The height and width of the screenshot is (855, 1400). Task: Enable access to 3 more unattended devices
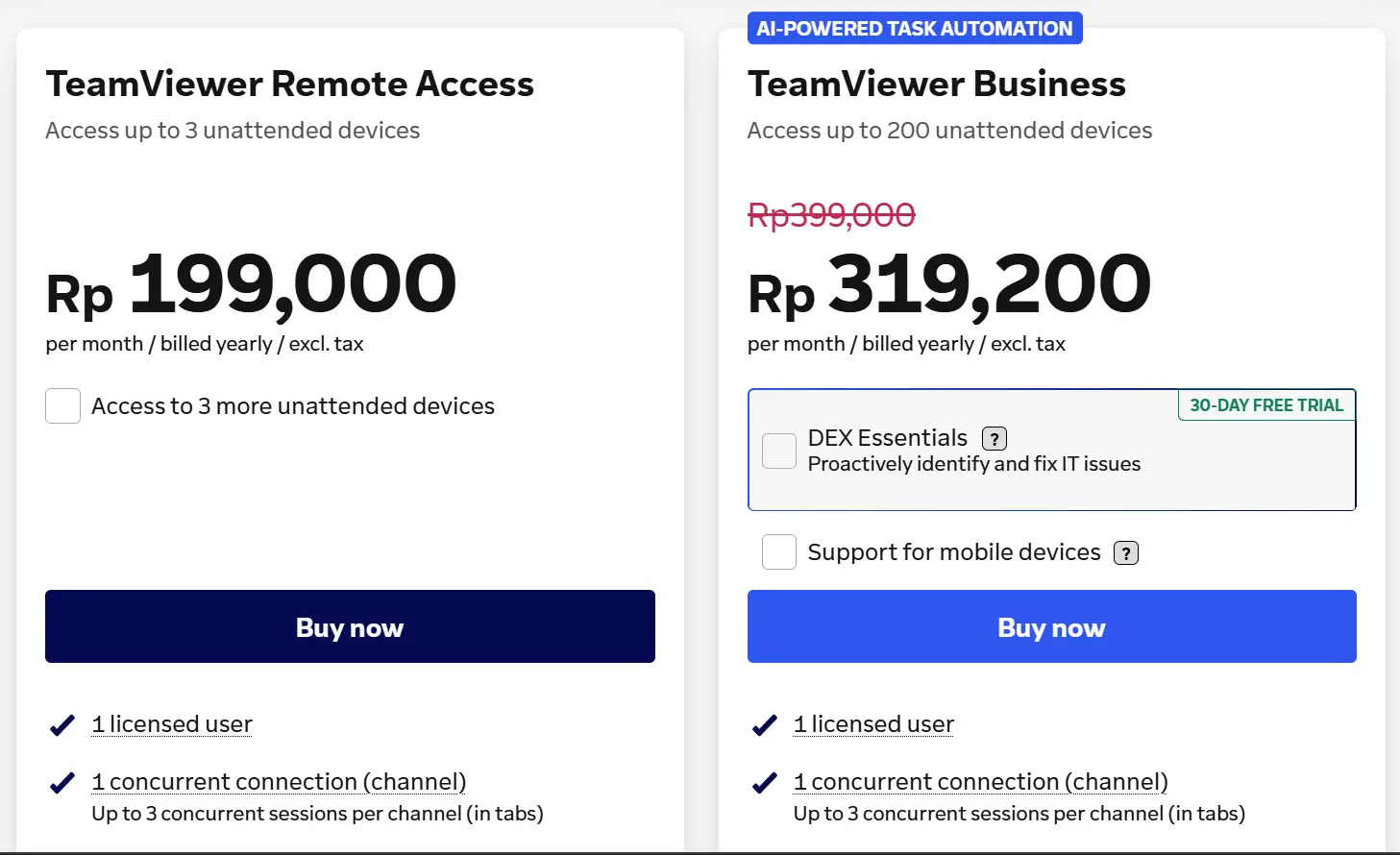[x=63, y=406]
